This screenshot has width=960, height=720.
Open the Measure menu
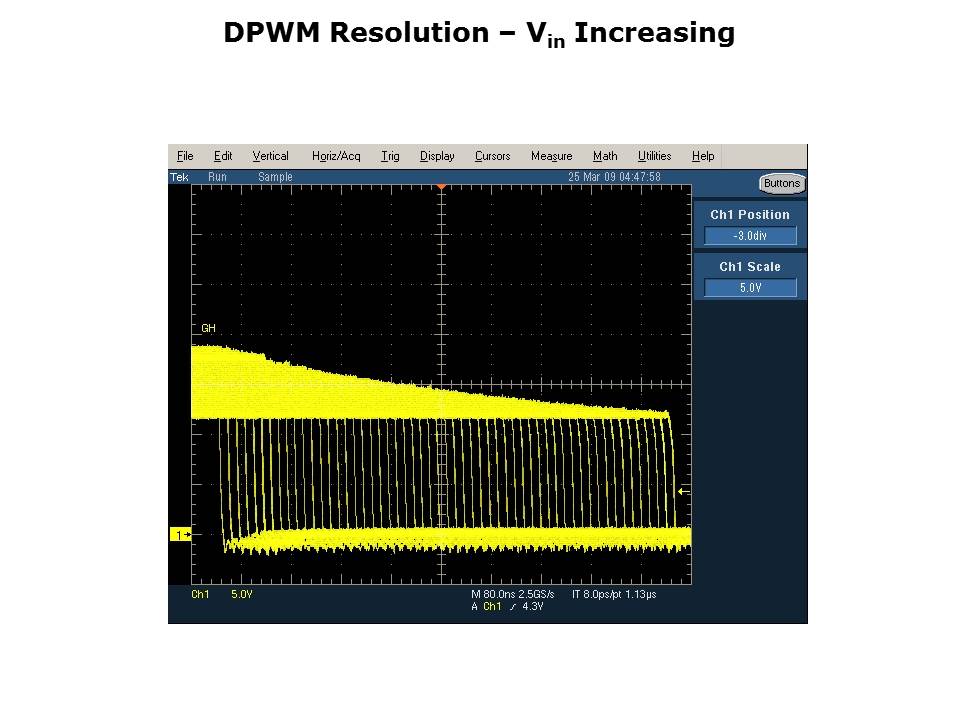551,156
